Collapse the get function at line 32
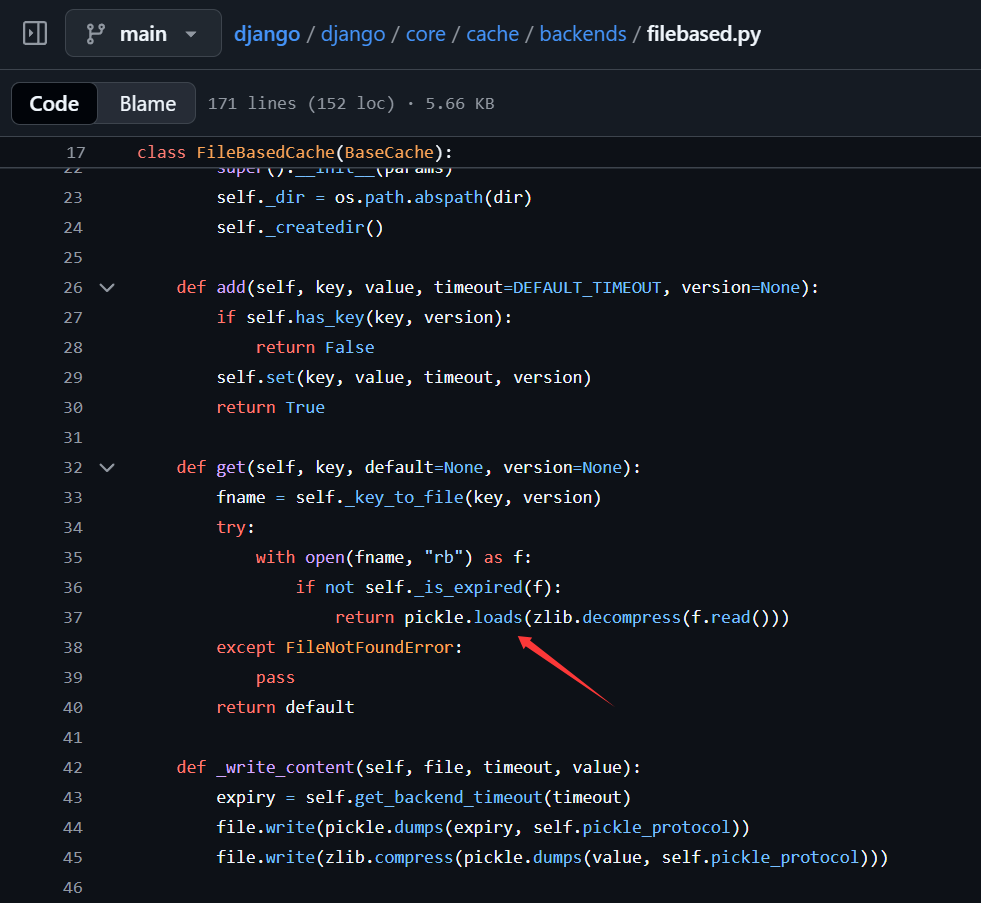The width and height of the screenshot is (981, 903). [x=107, y=467]
